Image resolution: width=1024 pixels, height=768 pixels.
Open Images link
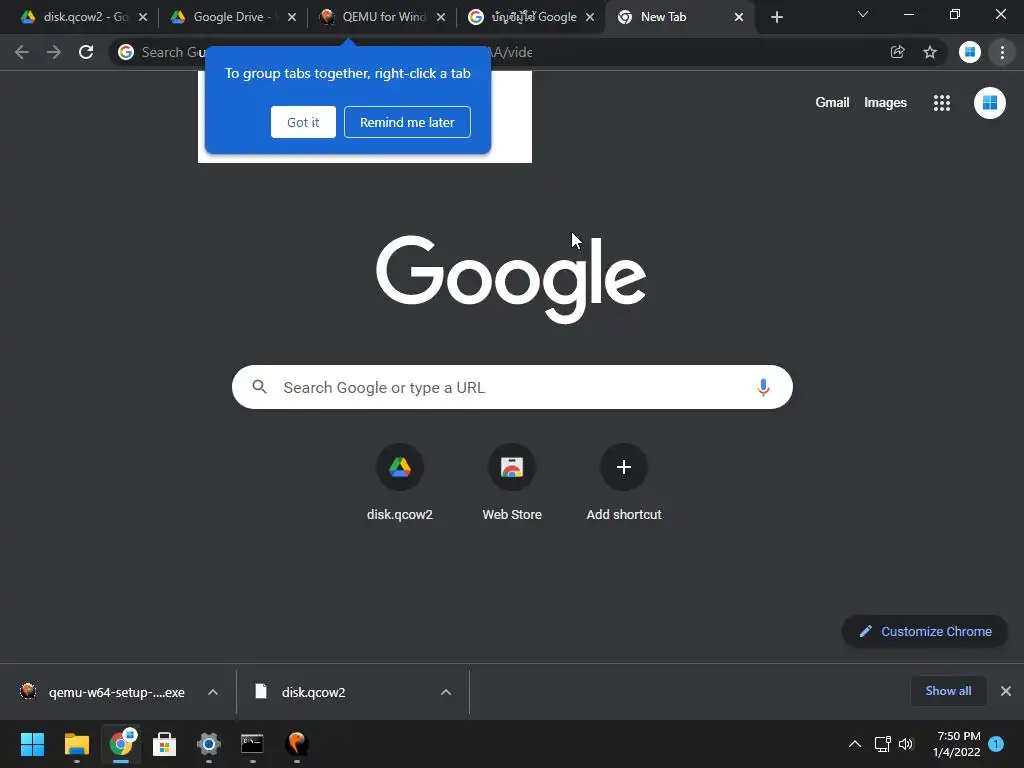click(x=885, y=103)
